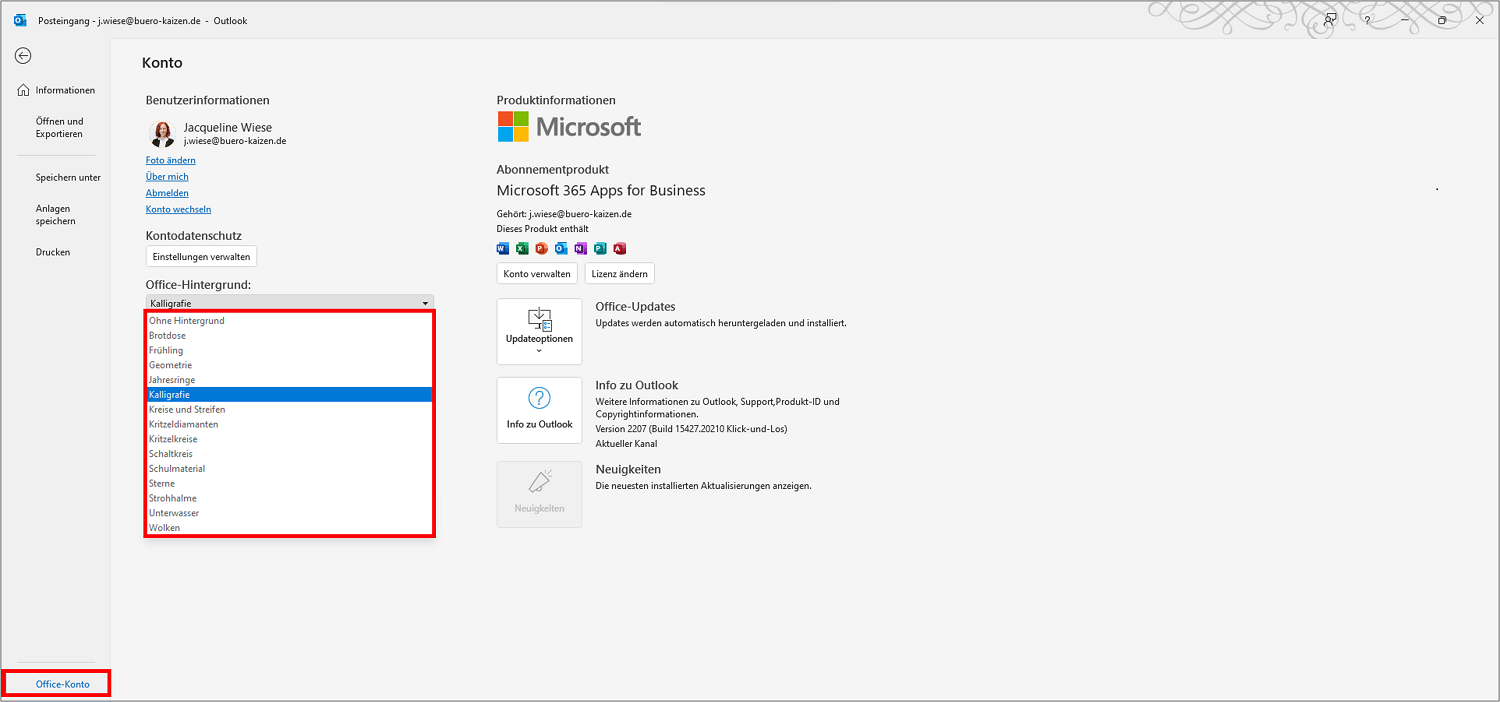Select the highlighted Kalligrafie list entry

pos(290,395)
